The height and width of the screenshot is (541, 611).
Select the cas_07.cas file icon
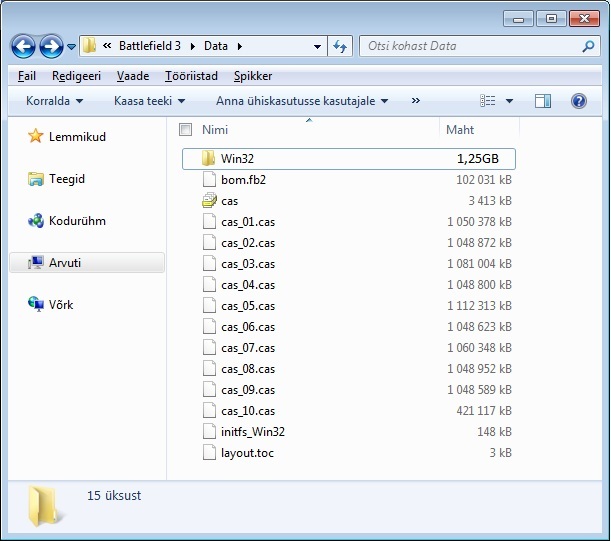click(x=209, y=348)
